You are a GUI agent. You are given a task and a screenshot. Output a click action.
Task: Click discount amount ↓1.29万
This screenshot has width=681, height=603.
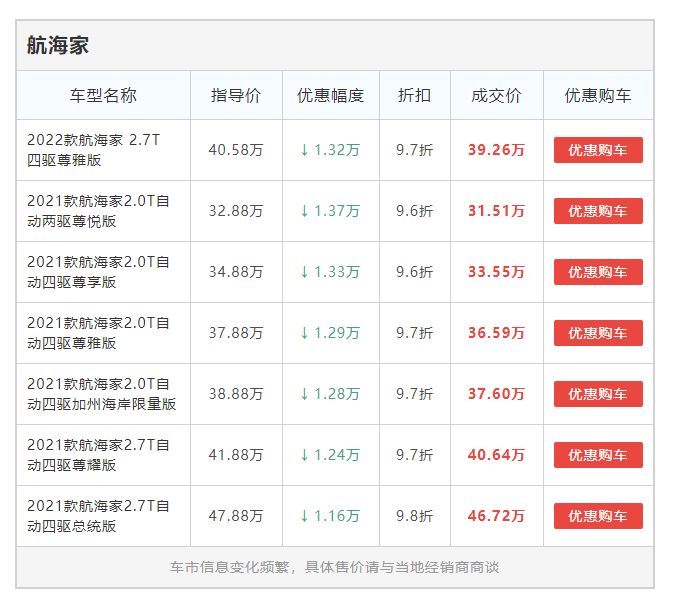[331, 333]
